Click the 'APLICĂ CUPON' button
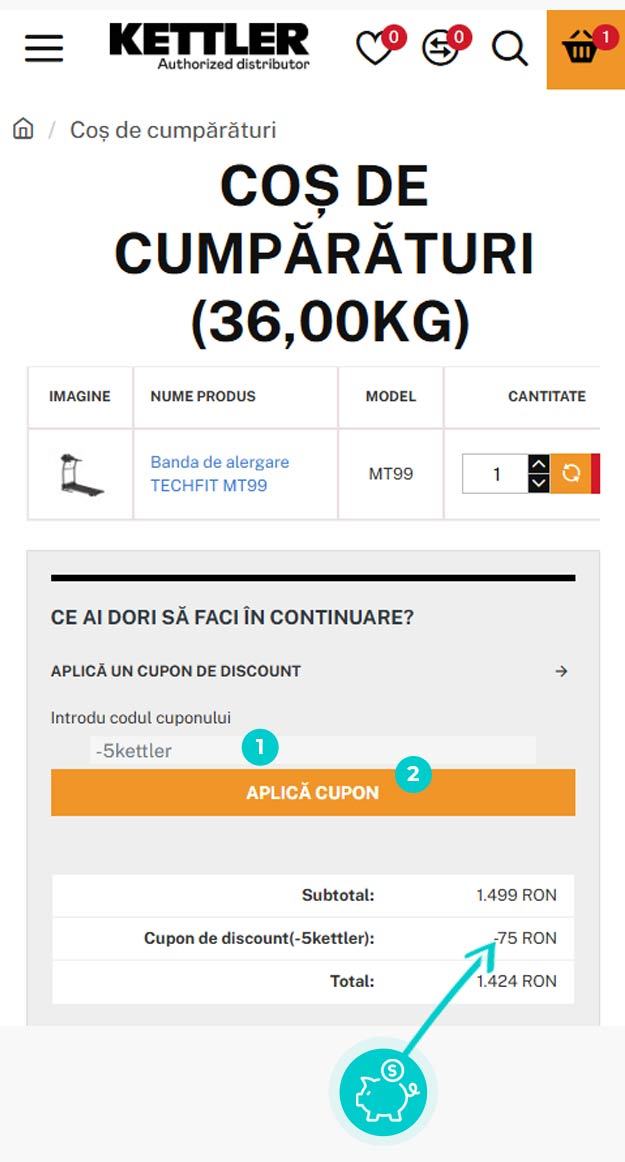This screenshot has width=625, height=1162. click(313, 792)
